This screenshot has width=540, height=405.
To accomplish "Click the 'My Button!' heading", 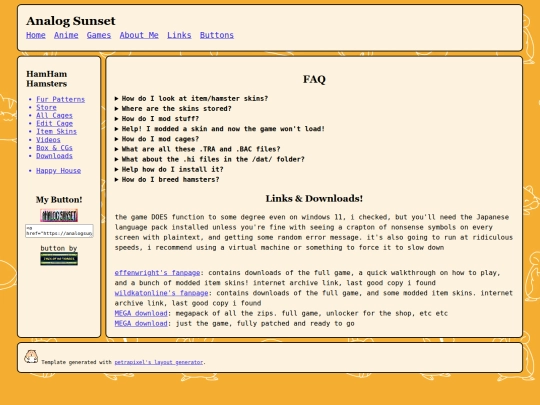I will point(59,200).
